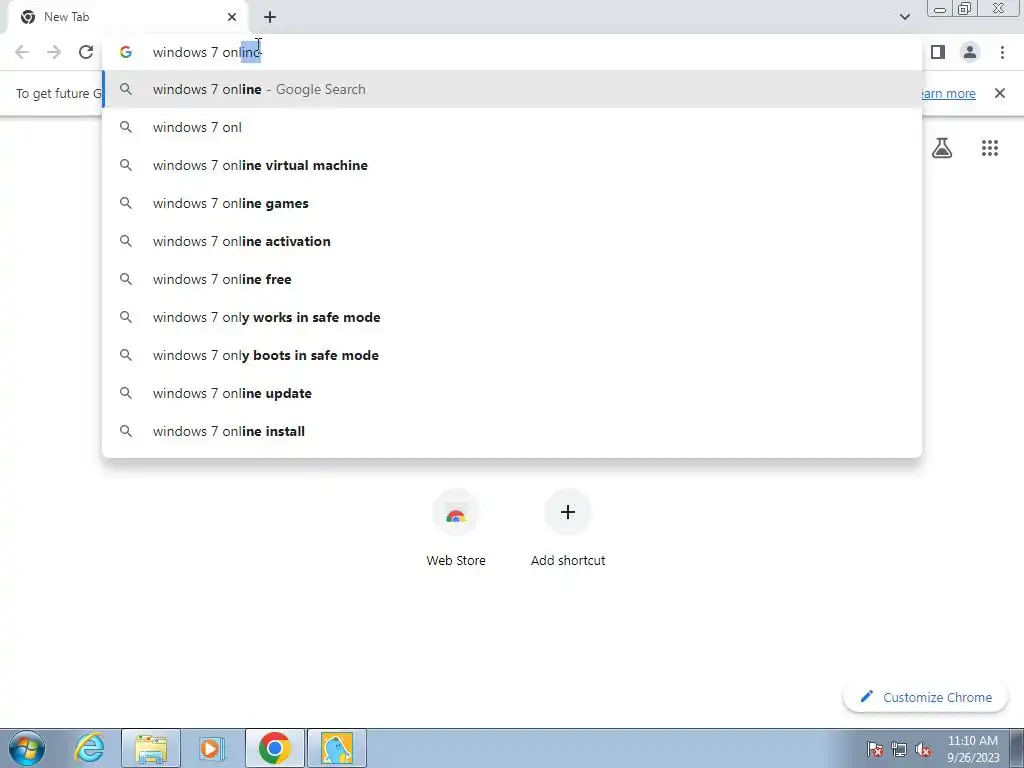Viewport: 1024px width, 768px height.
Task: Click the Chrome taskbar icon
Action: click(x=275, y=749)
